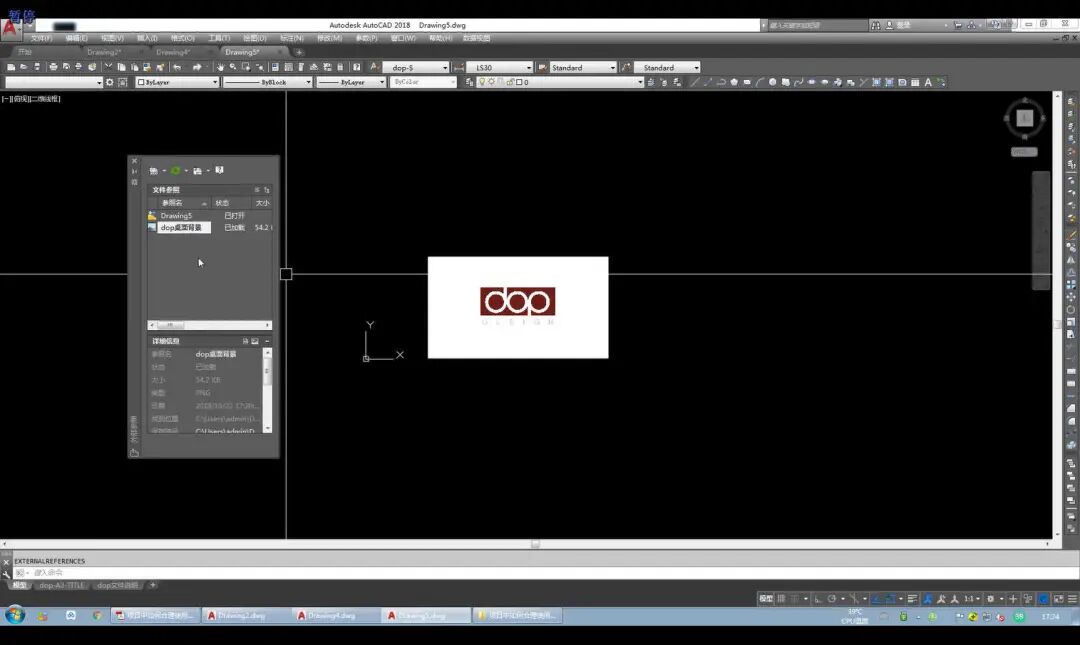Viewport: 1080px width, 645px height.
Task: Switch to Drawing2.dwg taskbar button
Action: point(244,615)
